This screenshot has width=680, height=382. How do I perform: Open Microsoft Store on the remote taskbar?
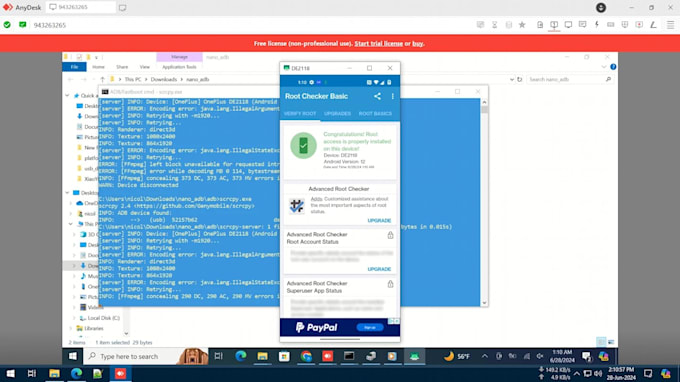tap(284, 356)
